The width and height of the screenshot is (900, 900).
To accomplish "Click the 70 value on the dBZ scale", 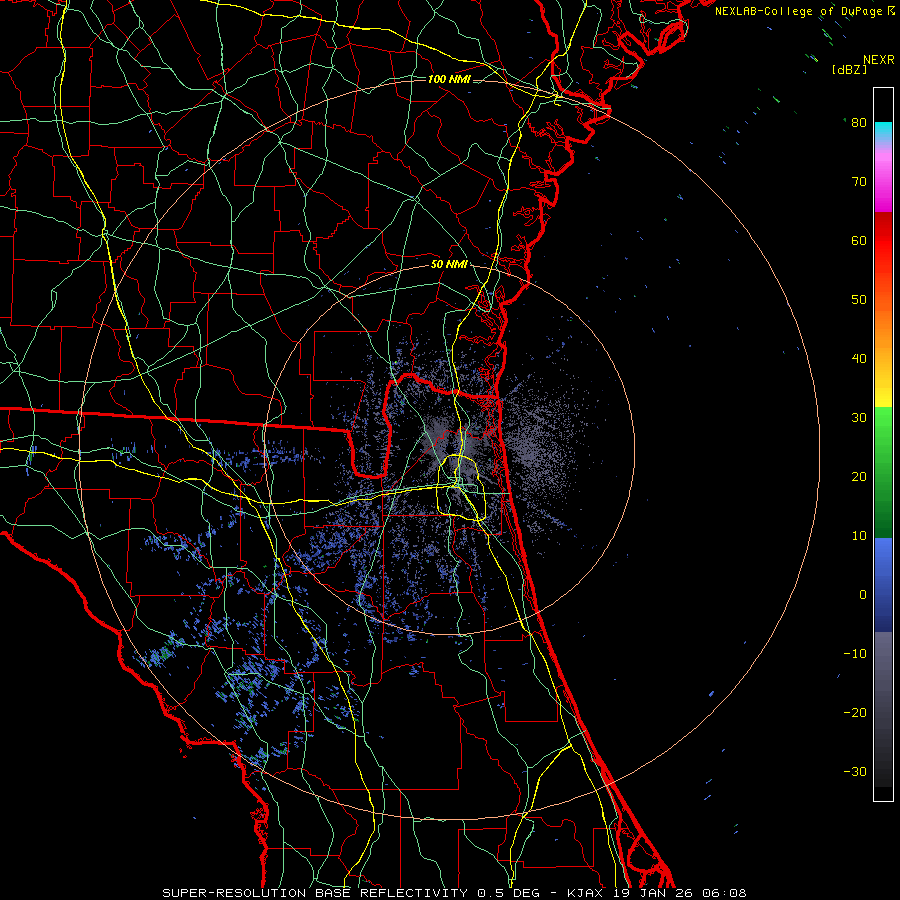I will pos(859,181).
